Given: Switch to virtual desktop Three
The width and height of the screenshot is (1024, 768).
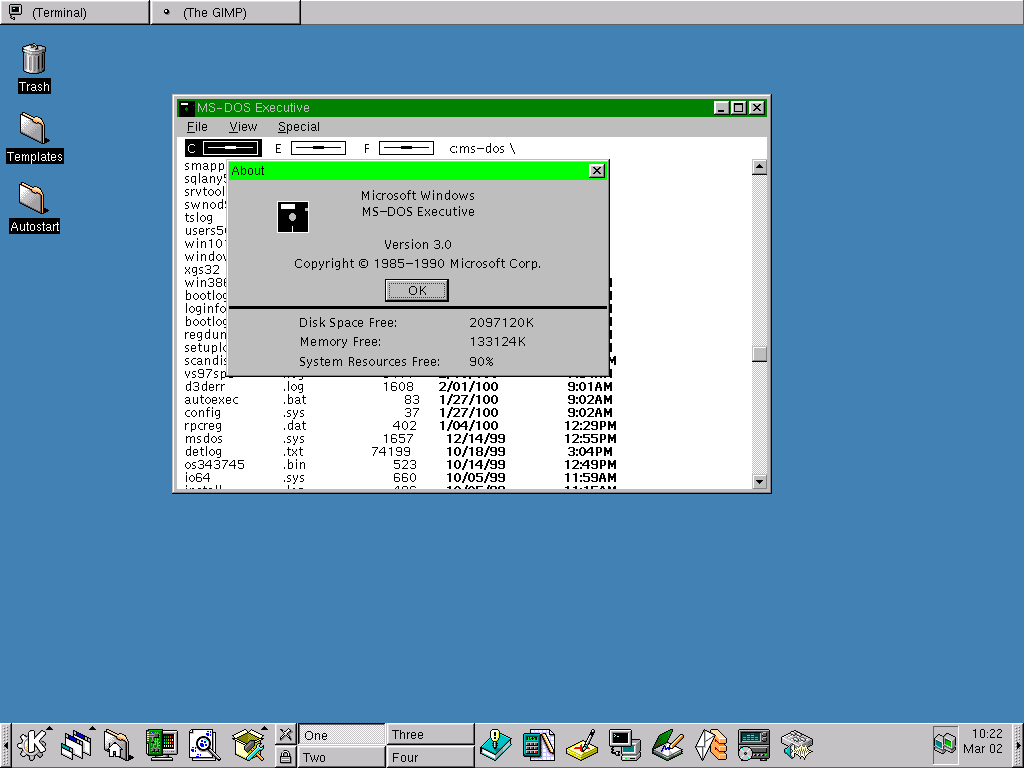Looking at the screenshot, I should click(430, 735).
